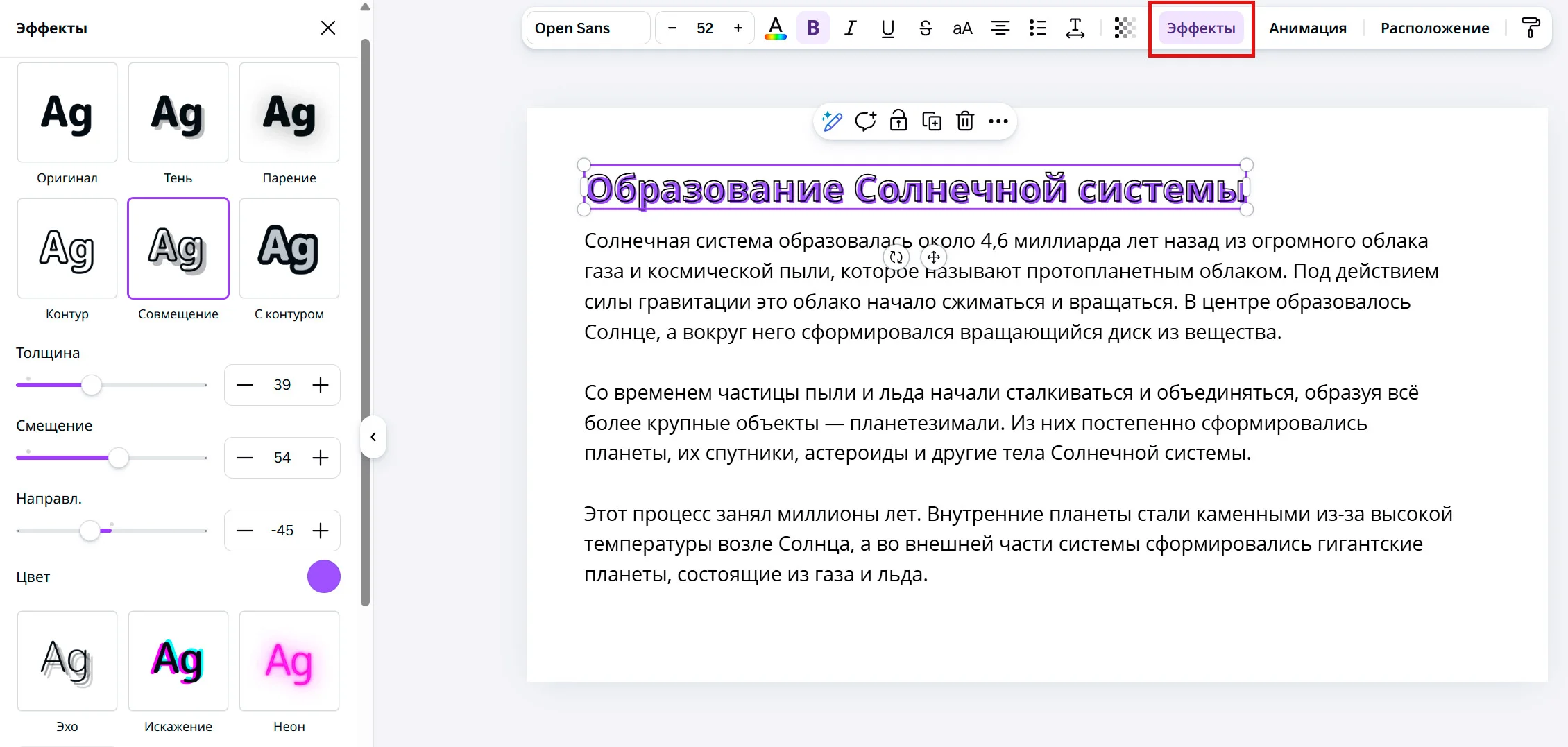
Task: Open the purple Цвет swatch
Action: pos(324,576)
